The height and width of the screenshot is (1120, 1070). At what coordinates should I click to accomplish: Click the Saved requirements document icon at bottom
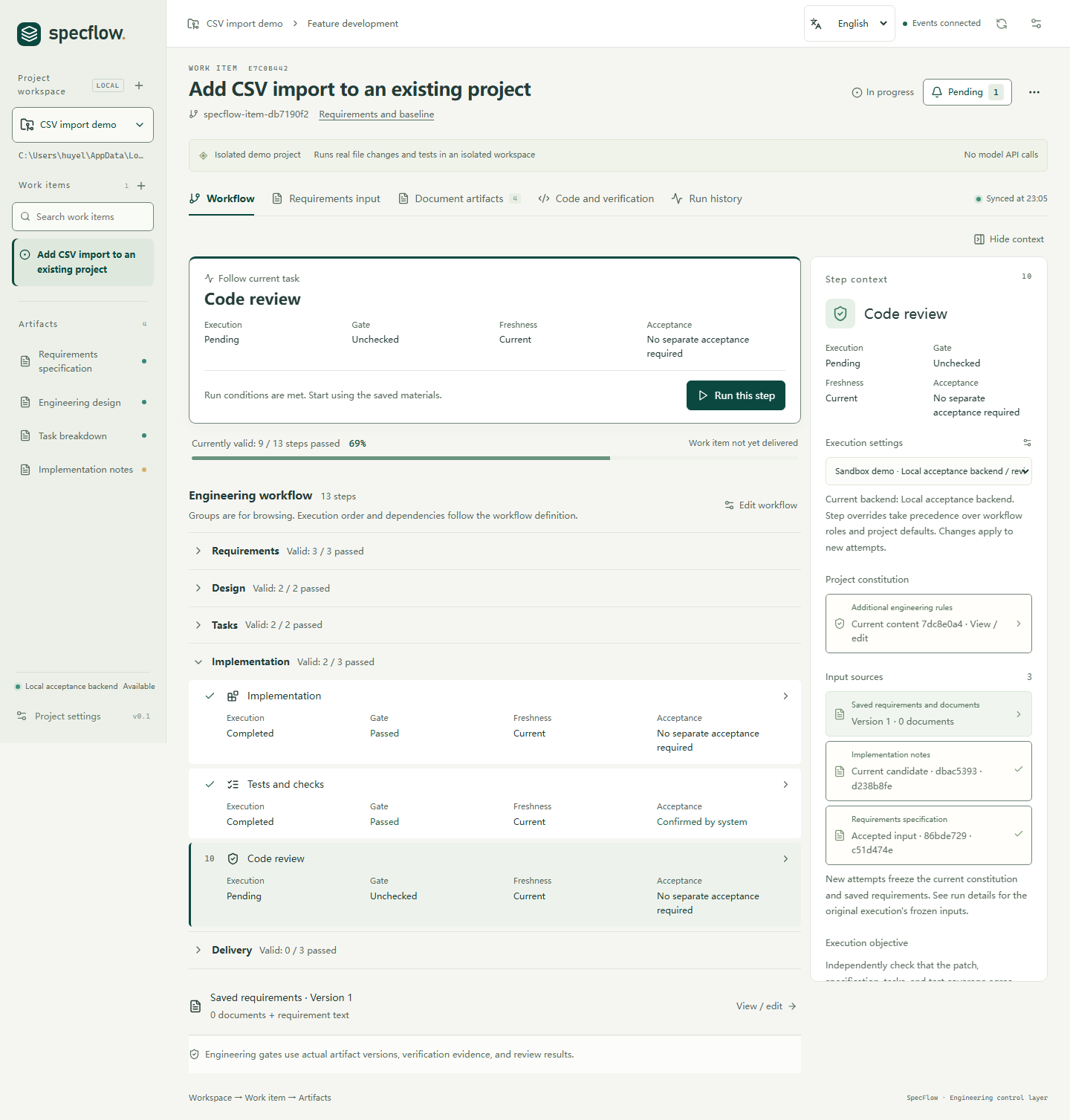pyautogui.click(x=195, y=1006)
